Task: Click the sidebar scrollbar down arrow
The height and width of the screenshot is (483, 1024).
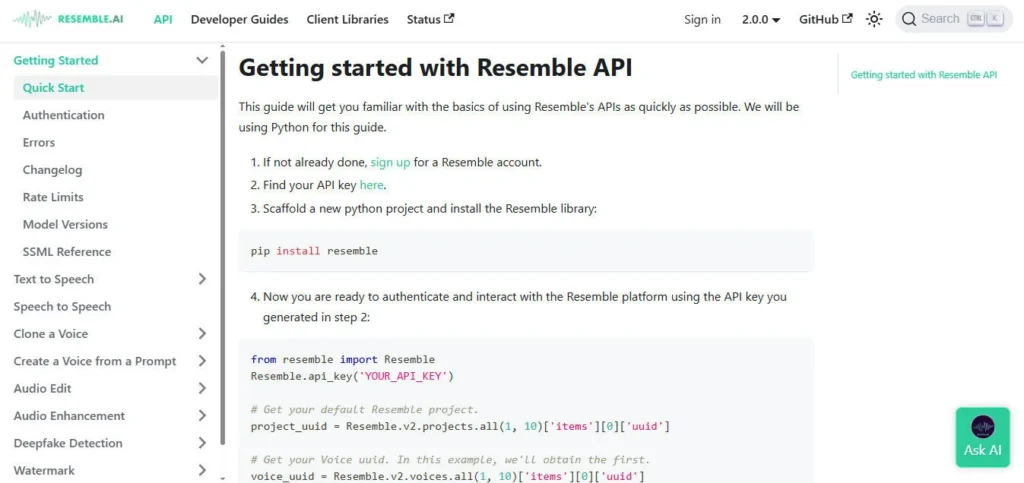Action: click(x=223, y=478)
